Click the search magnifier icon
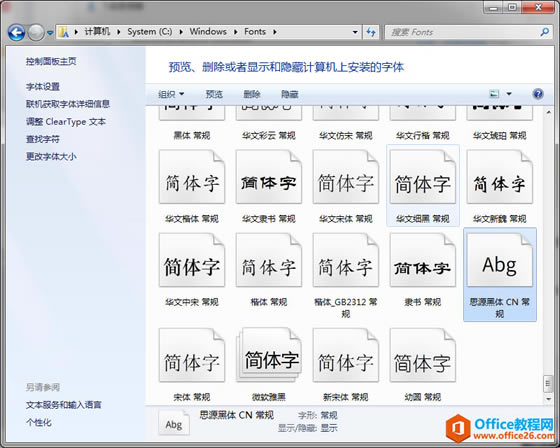The image size is (560, 448). tap(544, 32)
